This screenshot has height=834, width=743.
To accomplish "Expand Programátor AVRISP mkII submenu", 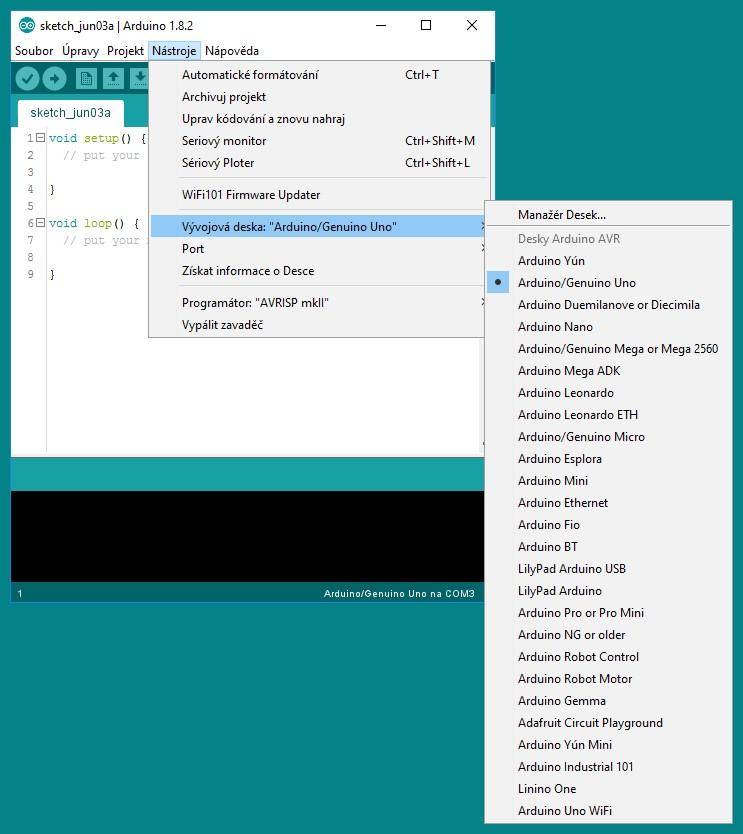I will [x=318, y=303].
